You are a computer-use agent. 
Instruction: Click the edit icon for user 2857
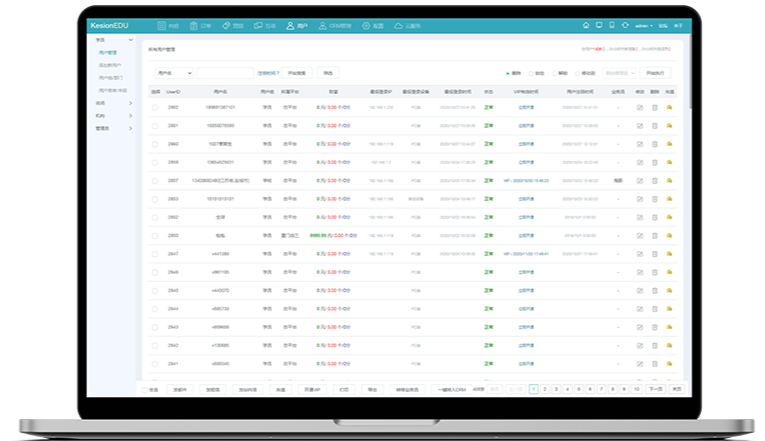click(640, 180)
